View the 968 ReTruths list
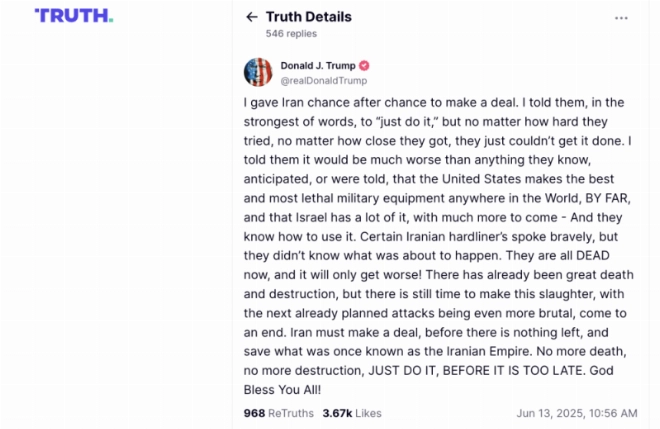660x429 pixels. 279,413
